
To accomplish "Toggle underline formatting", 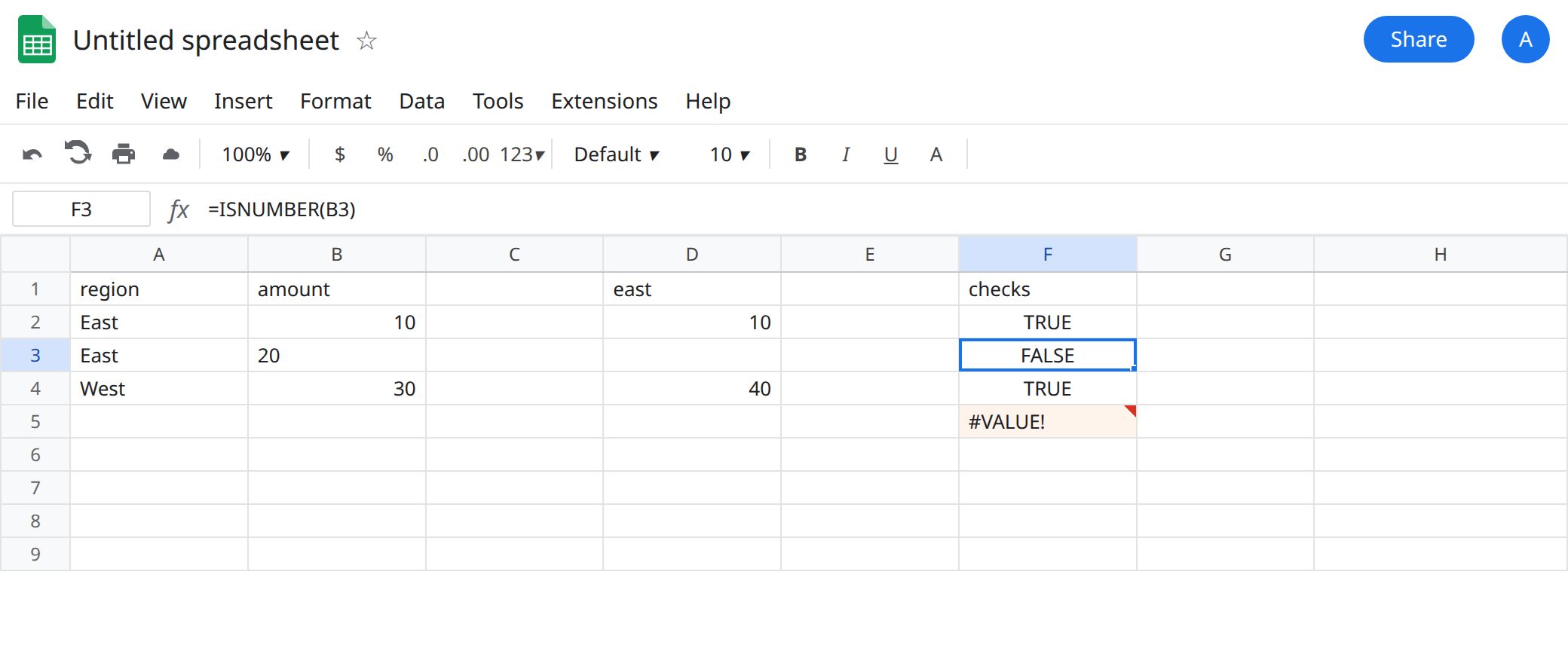I will pos(891,154).
